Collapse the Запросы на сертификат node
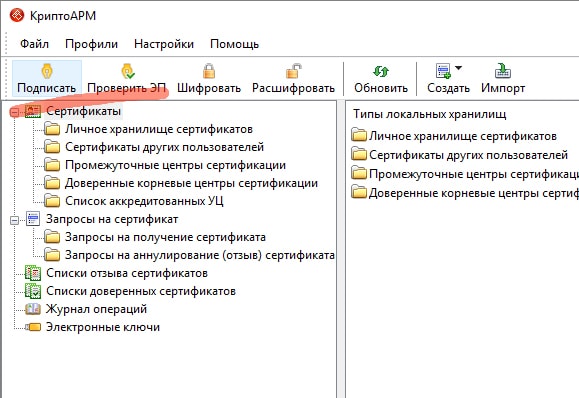The image size is (579, 398). pos(14,220)
